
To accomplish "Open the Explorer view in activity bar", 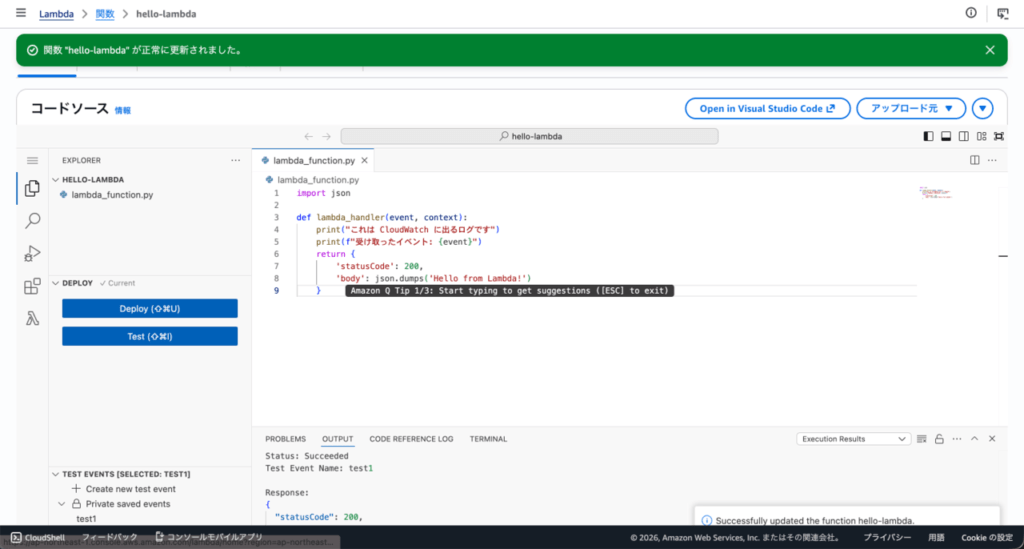I will [x=32, y=189].
